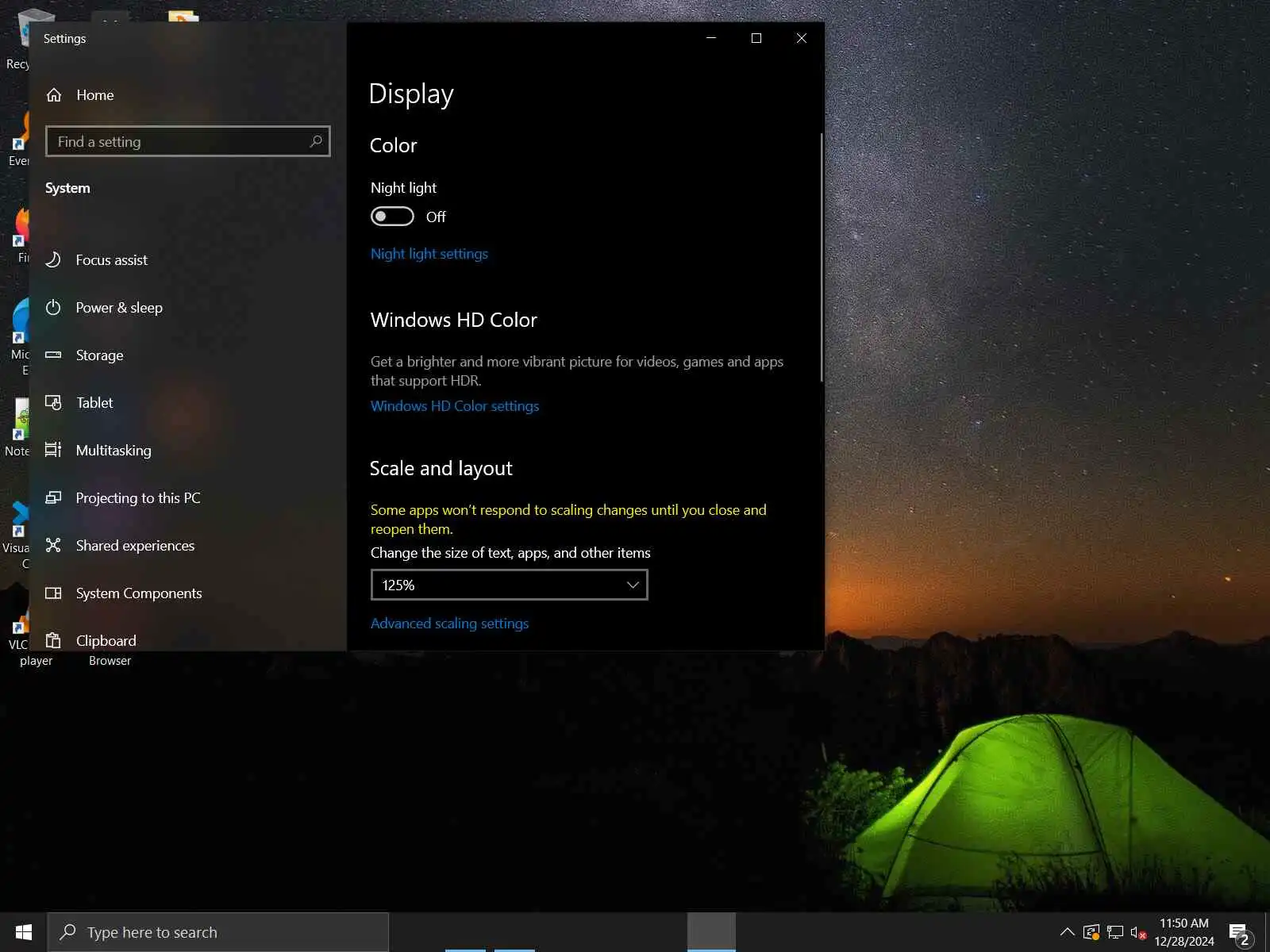This screenshot has height=952, width=1270.
Task: Click the Find a setting search box
Action: [188, 141]
